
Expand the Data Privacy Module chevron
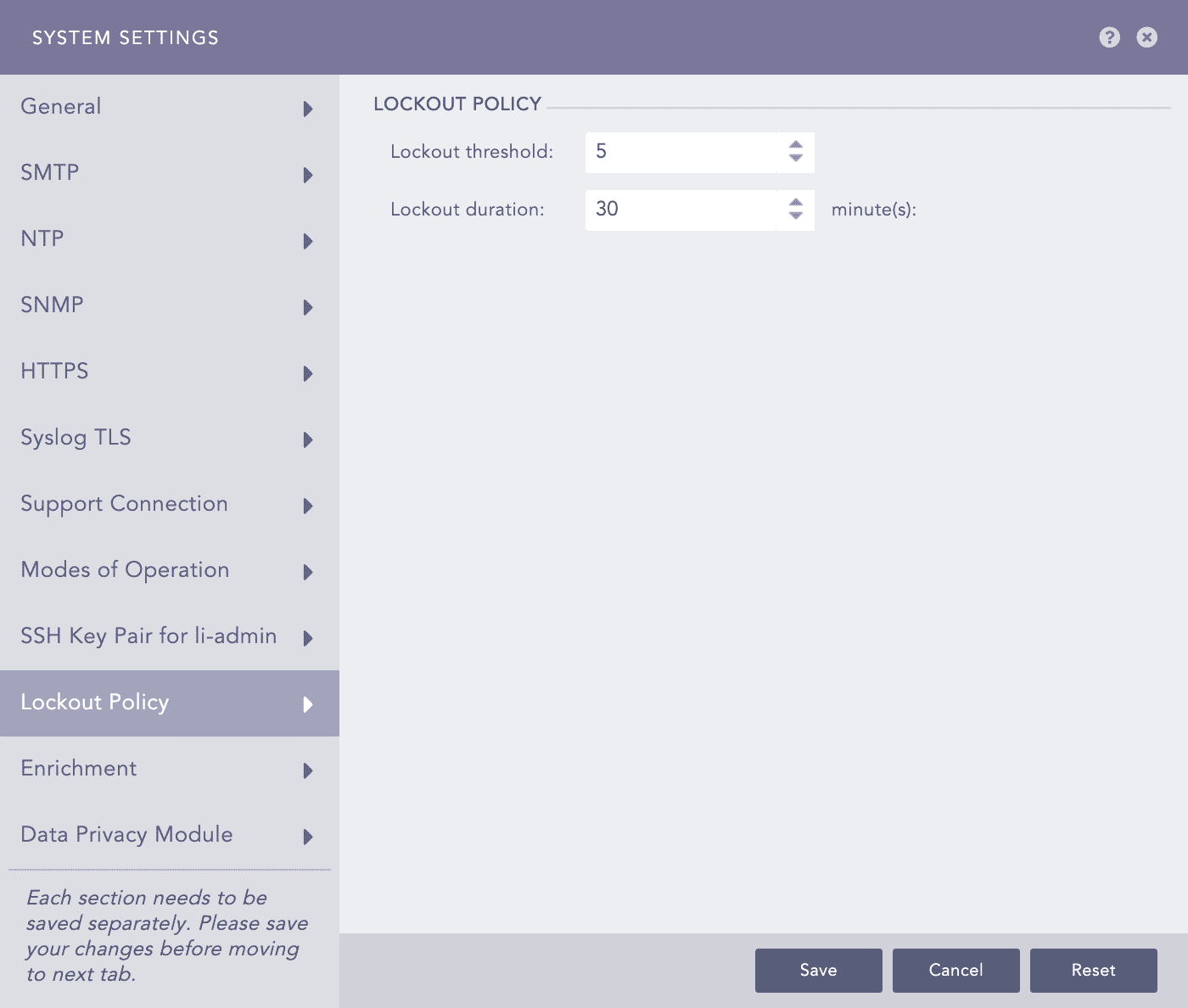tap(308, 837)
